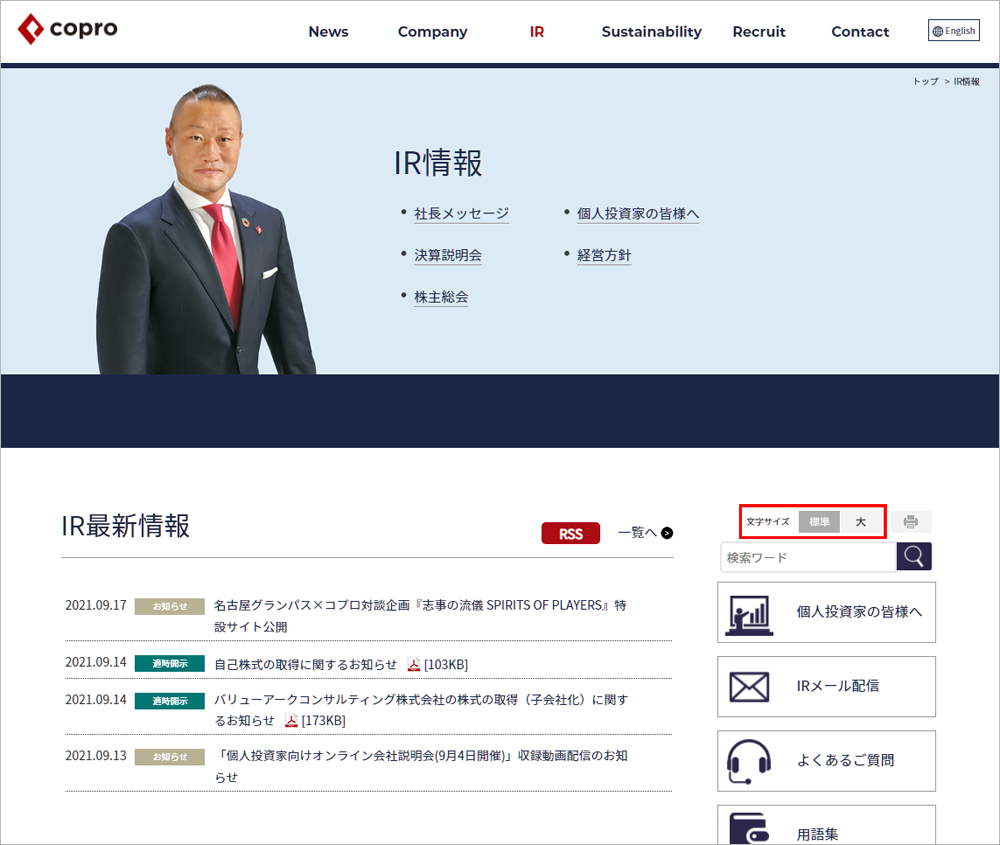Open the Sustainability menu
The image size is (1000, 845).
[x=651, y=32]
